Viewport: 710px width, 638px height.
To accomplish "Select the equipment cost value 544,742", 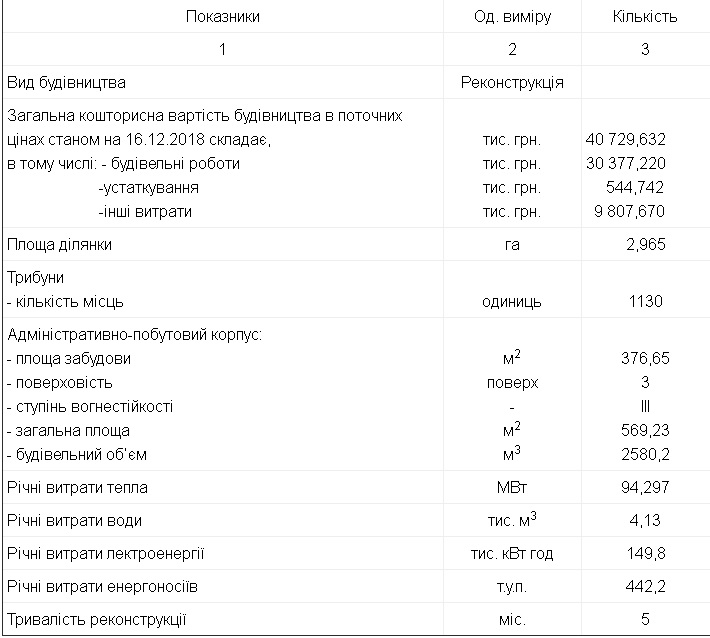I will (635, 188).
